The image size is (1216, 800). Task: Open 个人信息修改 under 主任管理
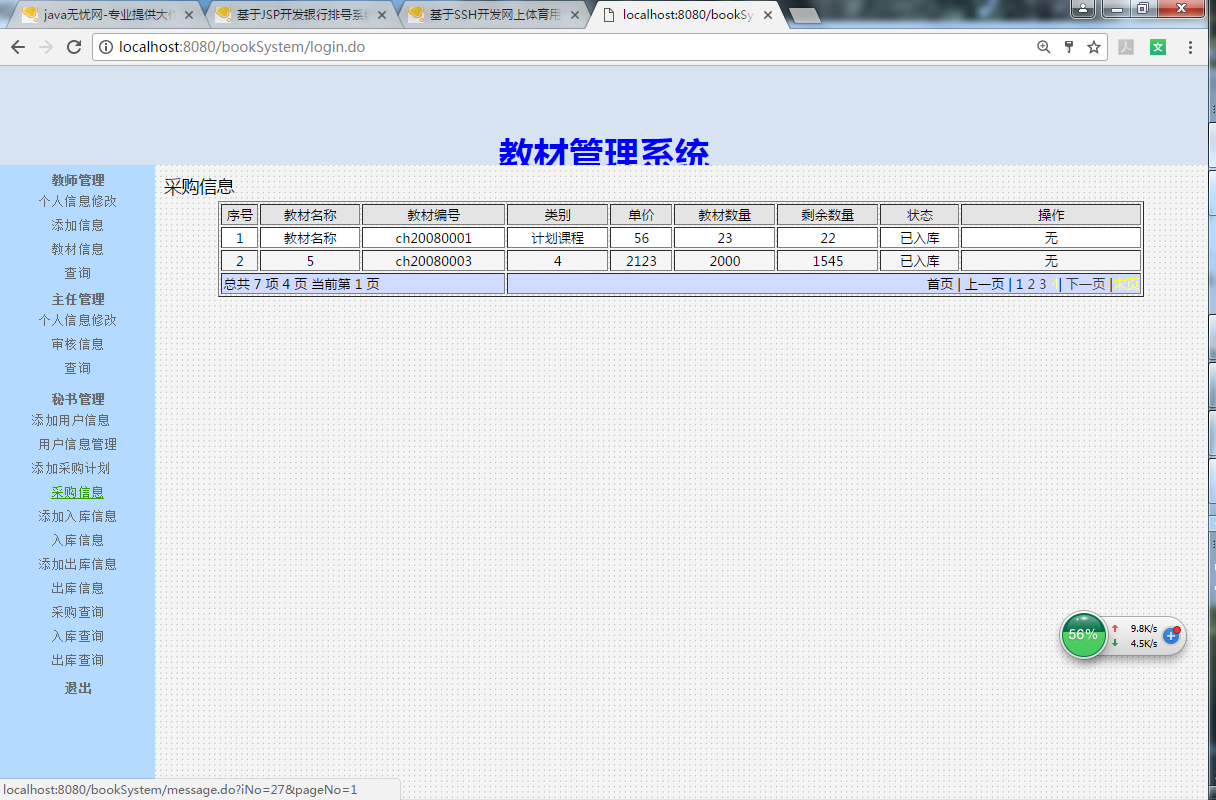[x=78, y=320]
